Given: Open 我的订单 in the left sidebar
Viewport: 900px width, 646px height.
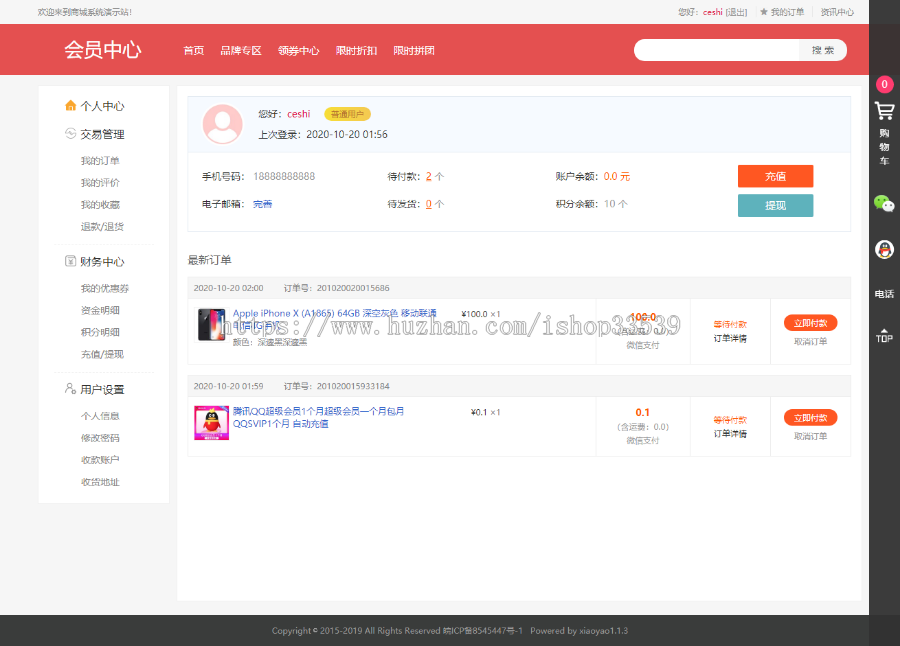Looking at the screenshot, I should pyautogui.click(x=100, y=161).
